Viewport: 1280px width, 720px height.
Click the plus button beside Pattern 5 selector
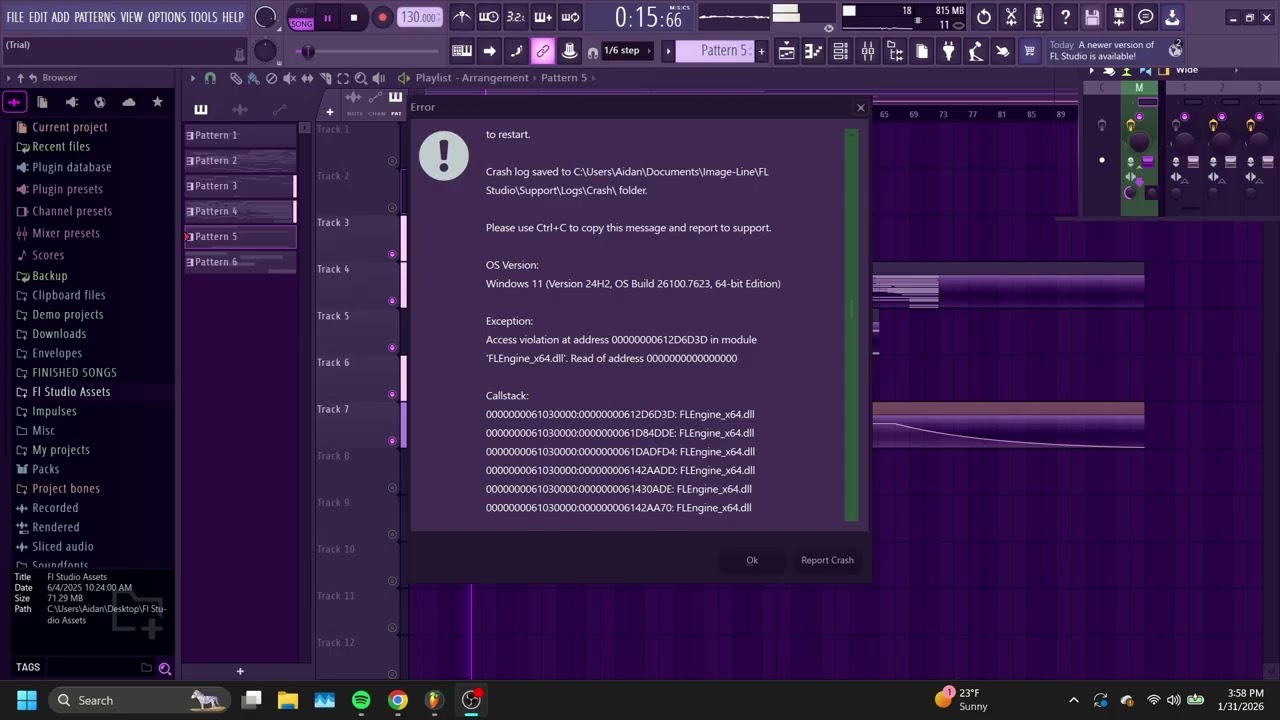[761, 51]
